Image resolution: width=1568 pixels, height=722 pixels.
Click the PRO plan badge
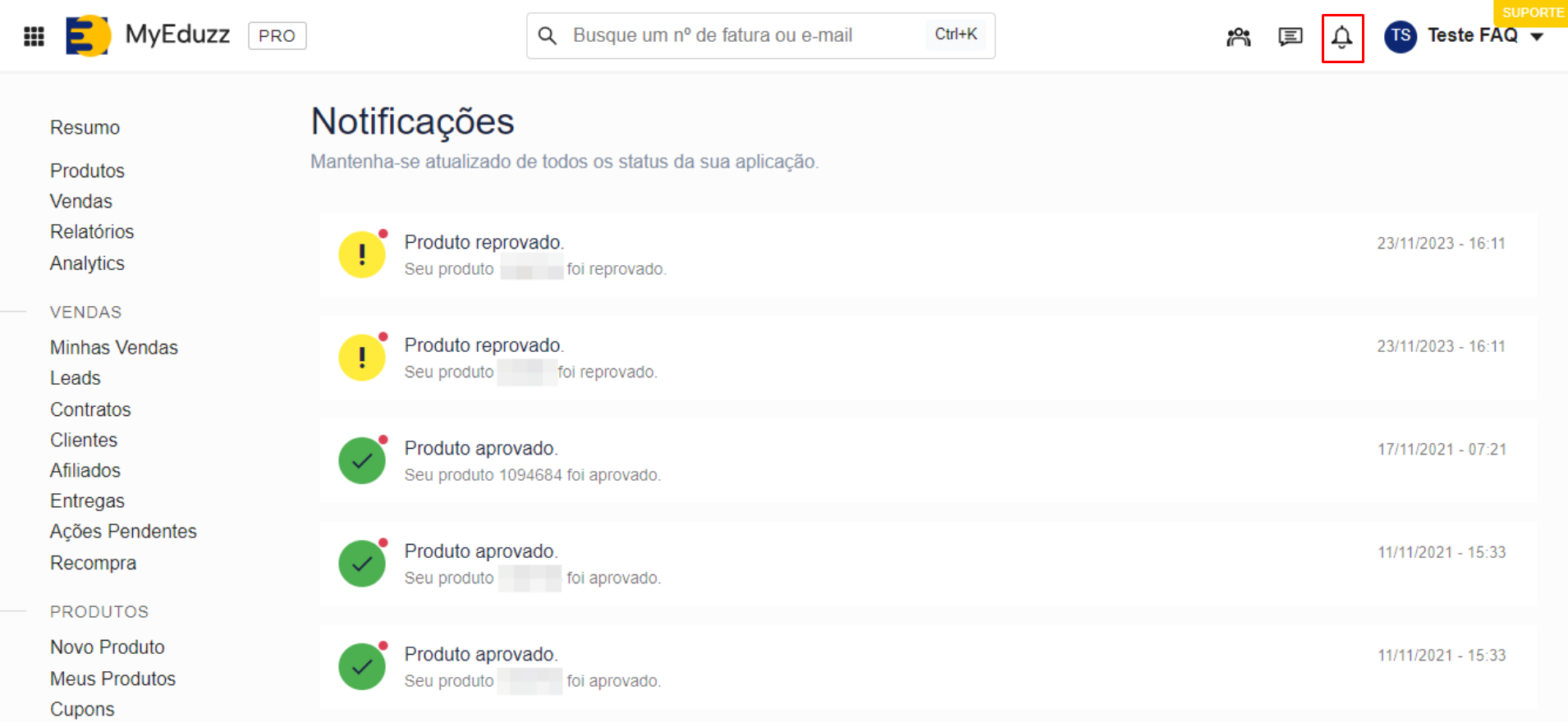click(x=277, y=36)
